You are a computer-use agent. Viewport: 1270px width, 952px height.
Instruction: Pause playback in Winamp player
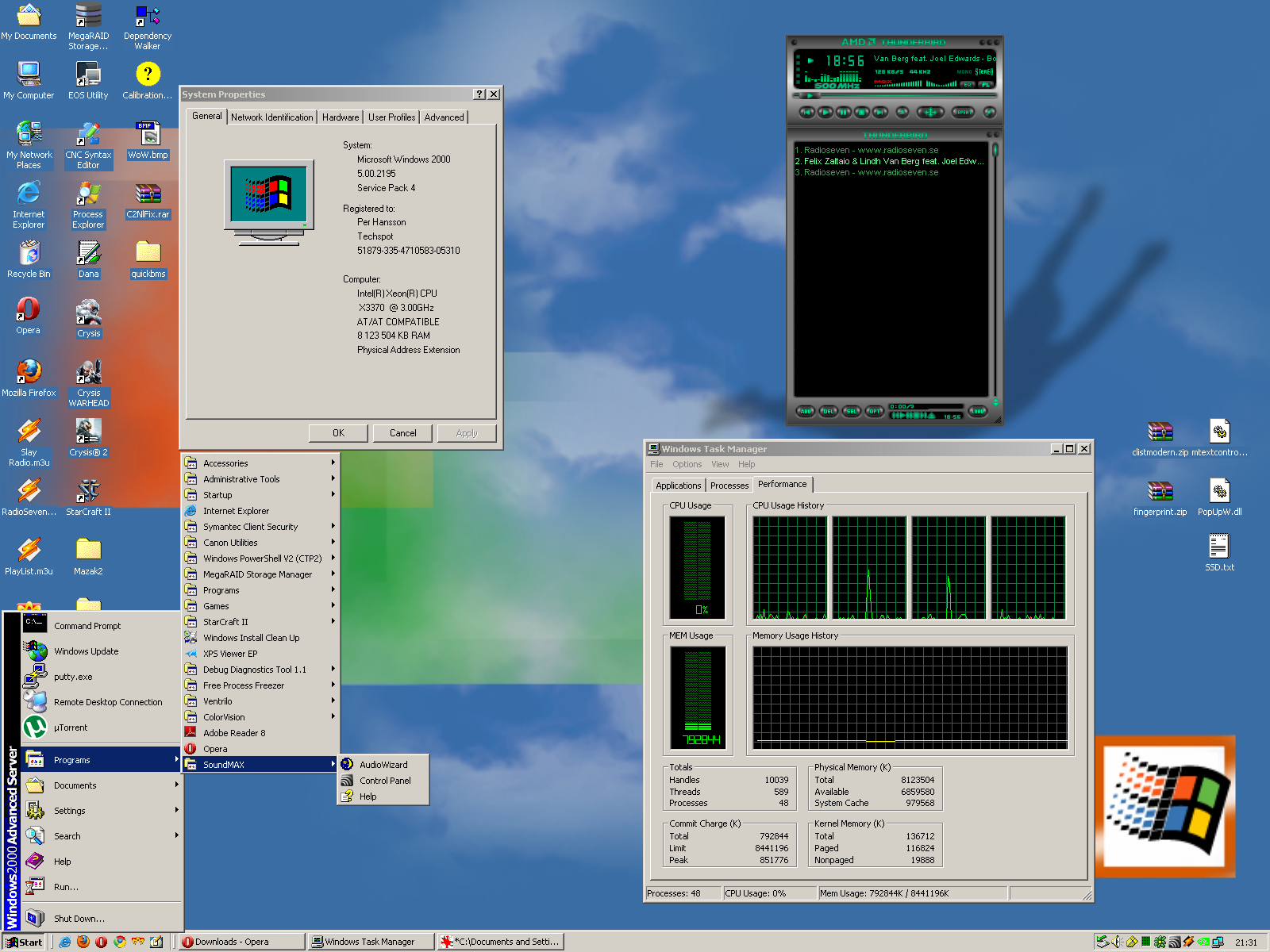[x=844, y=112]
